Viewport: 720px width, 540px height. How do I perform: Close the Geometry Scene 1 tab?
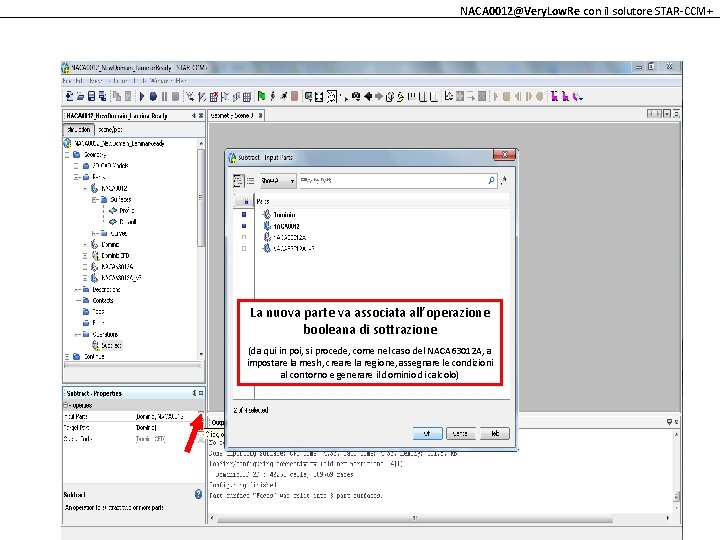tap(260, 115)
